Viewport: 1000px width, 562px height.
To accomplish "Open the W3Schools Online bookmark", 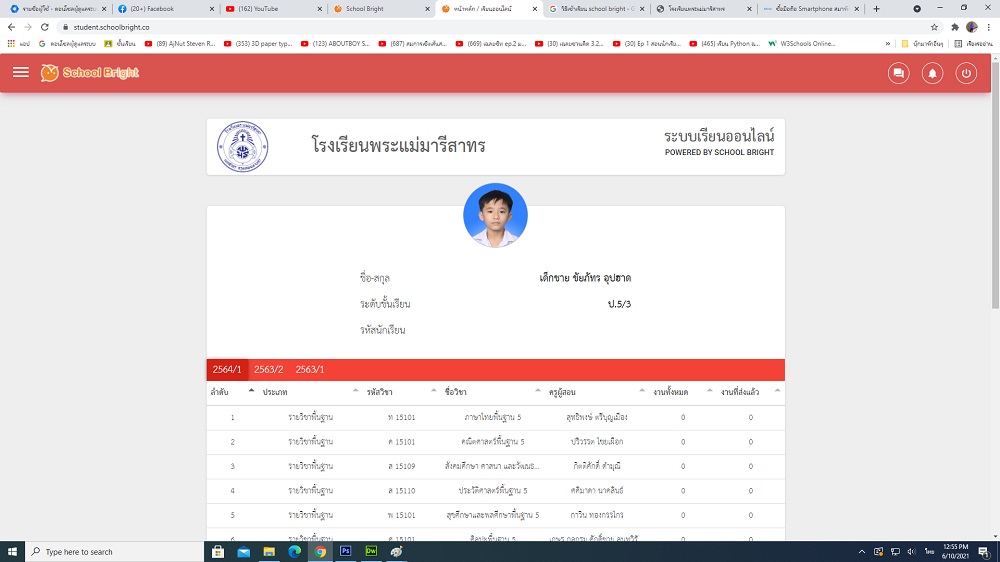I will (x=802, y=44).
